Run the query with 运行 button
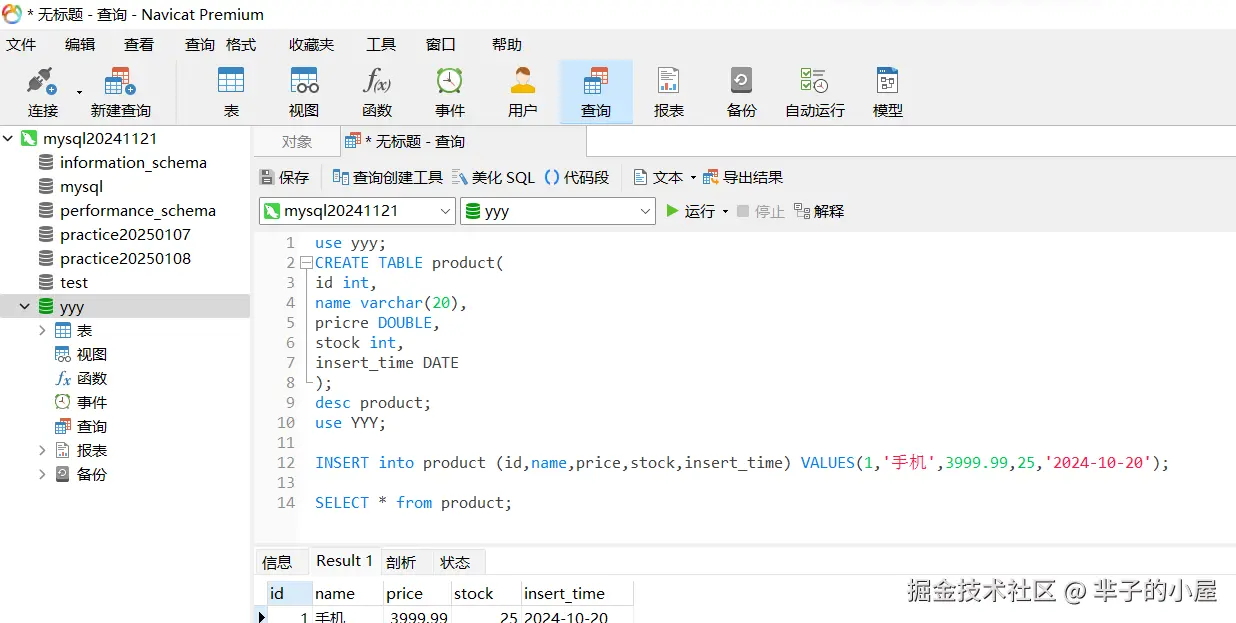The image size is (1236, 623). (691, 211)
